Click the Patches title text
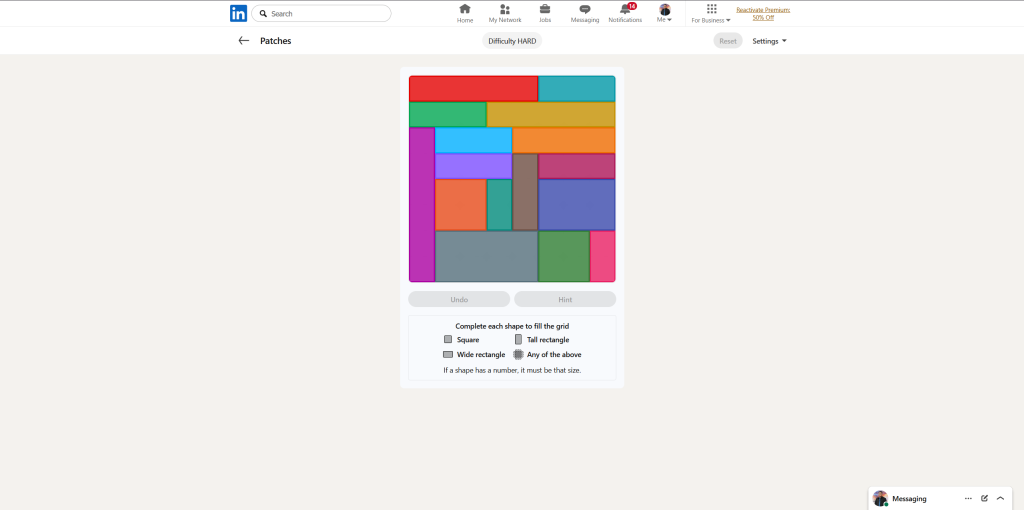 276,41
